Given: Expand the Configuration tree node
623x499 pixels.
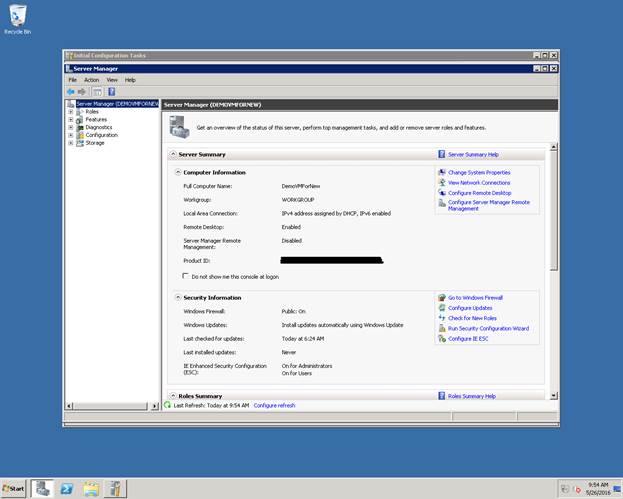Looking at the screenshot, I should (71, 135).
